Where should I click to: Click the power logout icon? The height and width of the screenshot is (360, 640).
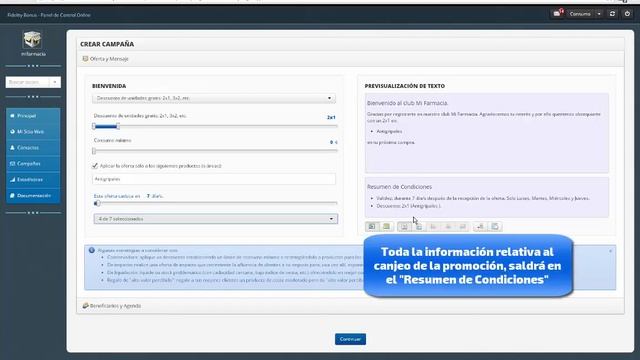[x=627, y=14]
